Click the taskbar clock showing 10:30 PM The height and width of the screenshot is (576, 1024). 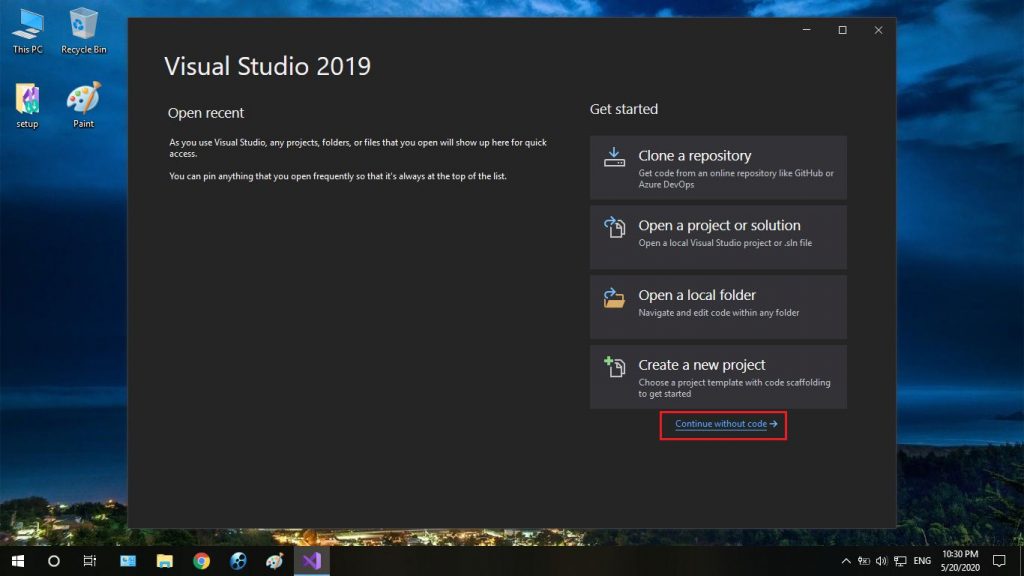pos(959,561)
